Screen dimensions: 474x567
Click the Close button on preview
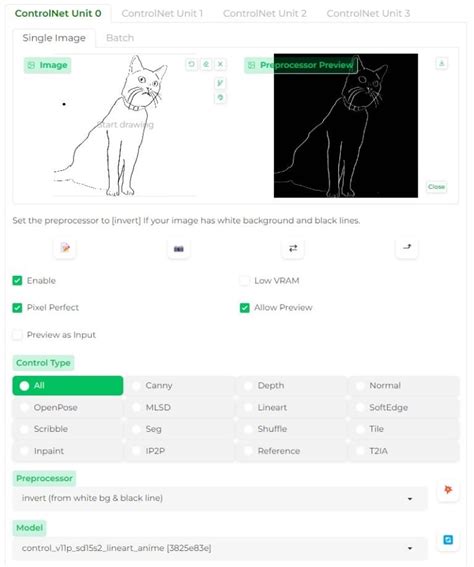pyautogui.click(x=436, y=187)
